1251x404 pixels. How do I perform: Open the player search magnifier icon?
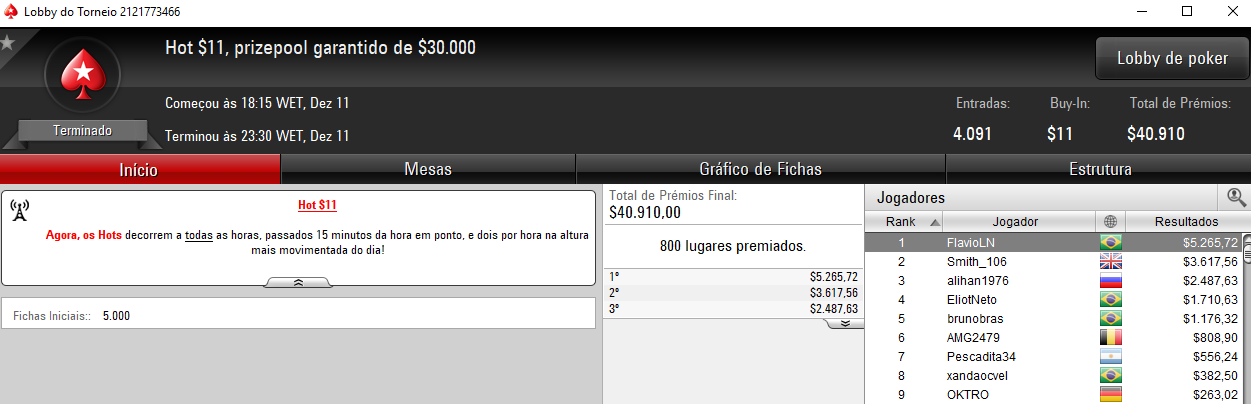point(1237,198)
